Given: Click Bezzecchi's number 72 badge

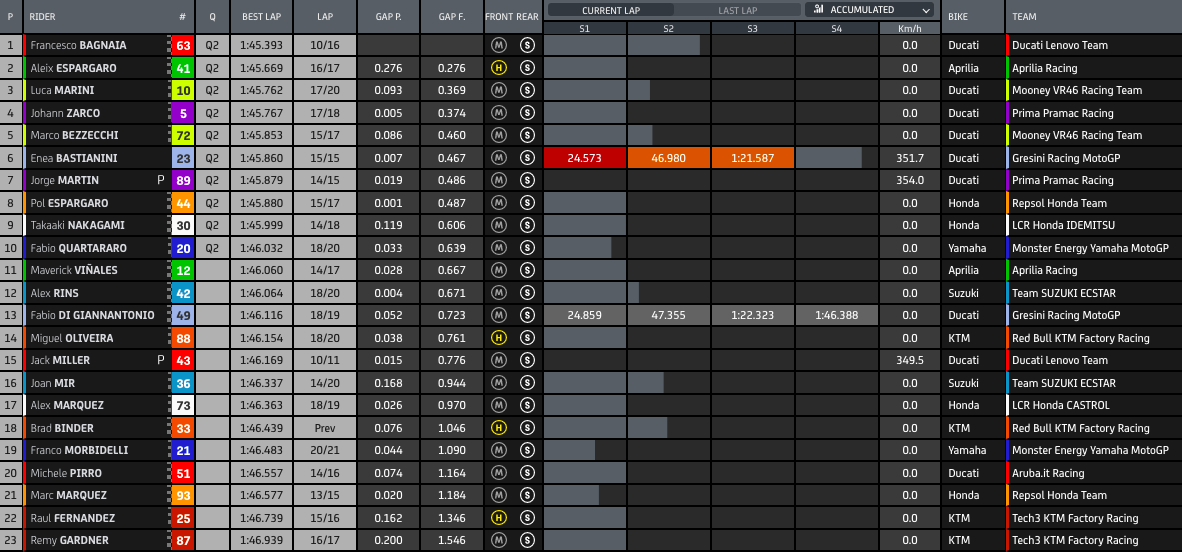Looking at the screenshot, I should (183, 136).
